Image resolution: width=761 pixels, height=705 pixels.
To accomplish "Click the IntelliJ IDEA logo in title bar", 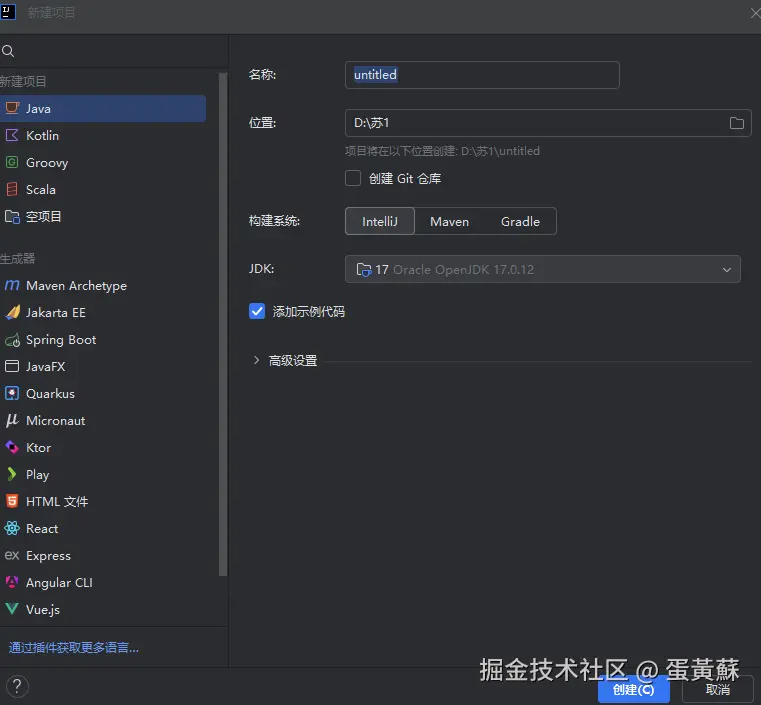I will tap(8, 12).
